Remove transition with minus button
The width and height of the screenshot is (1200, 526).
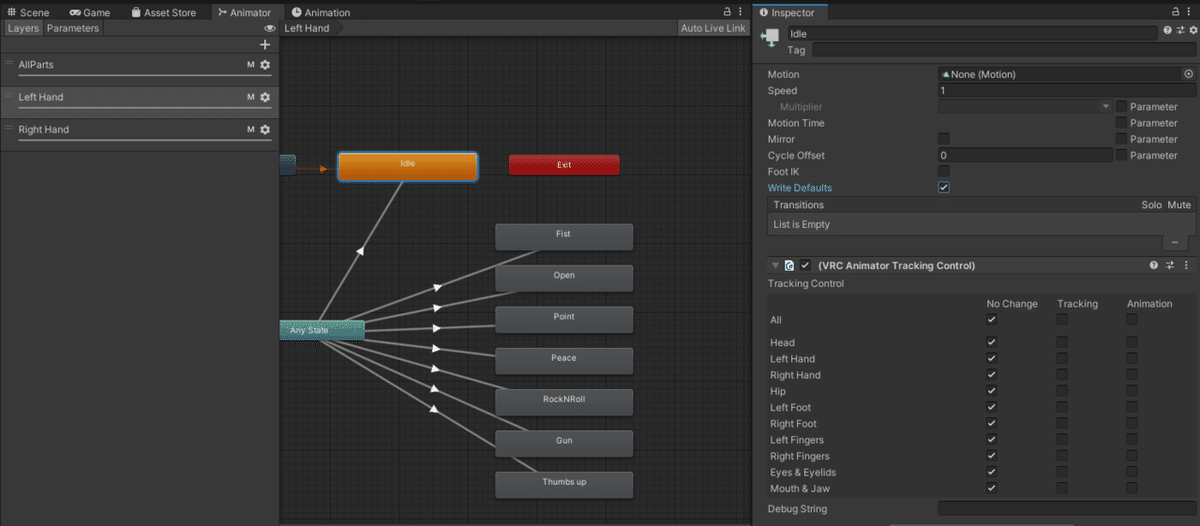pos(1174,242)
